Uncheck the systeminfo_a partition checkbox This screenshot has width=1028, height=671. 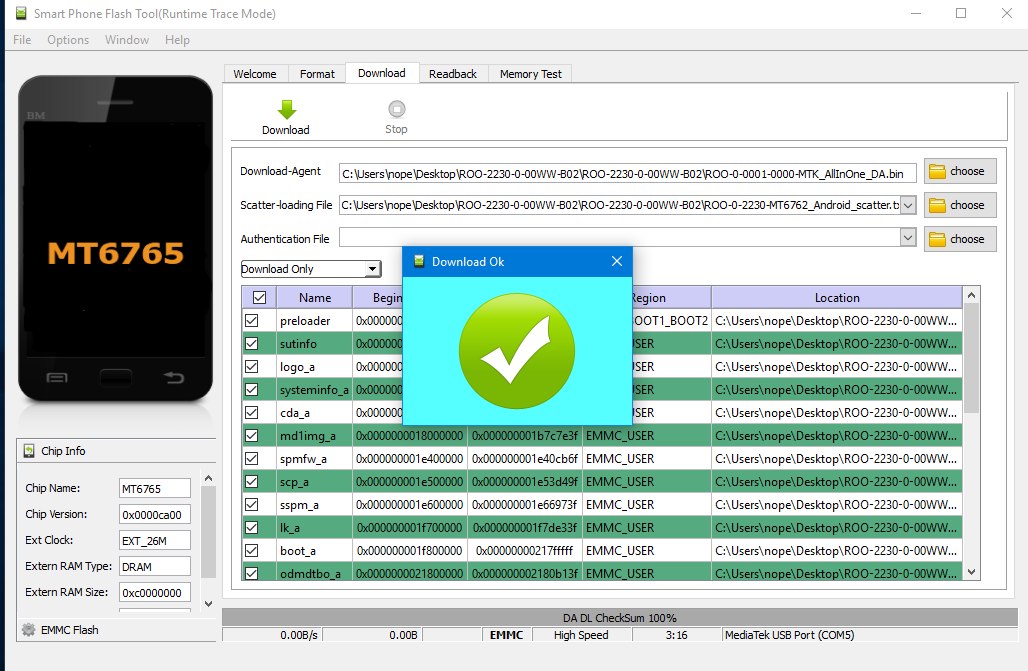252,390
